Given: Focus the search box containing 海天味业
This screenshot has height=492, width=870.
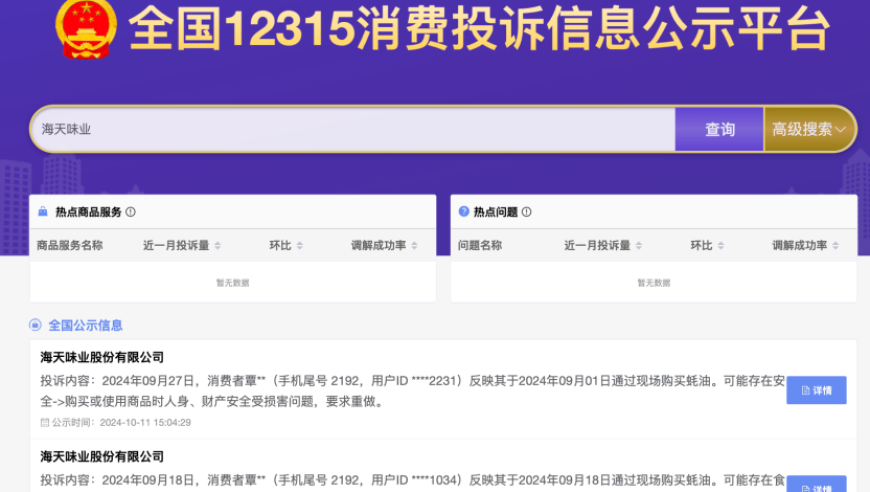Looking at the screenshot, I should coord(353,129).
